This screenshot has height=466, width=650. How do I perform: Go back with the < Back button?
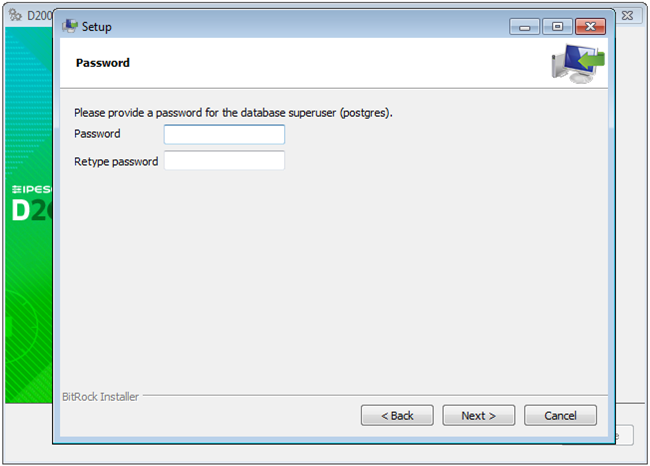[x=397, y=415]
